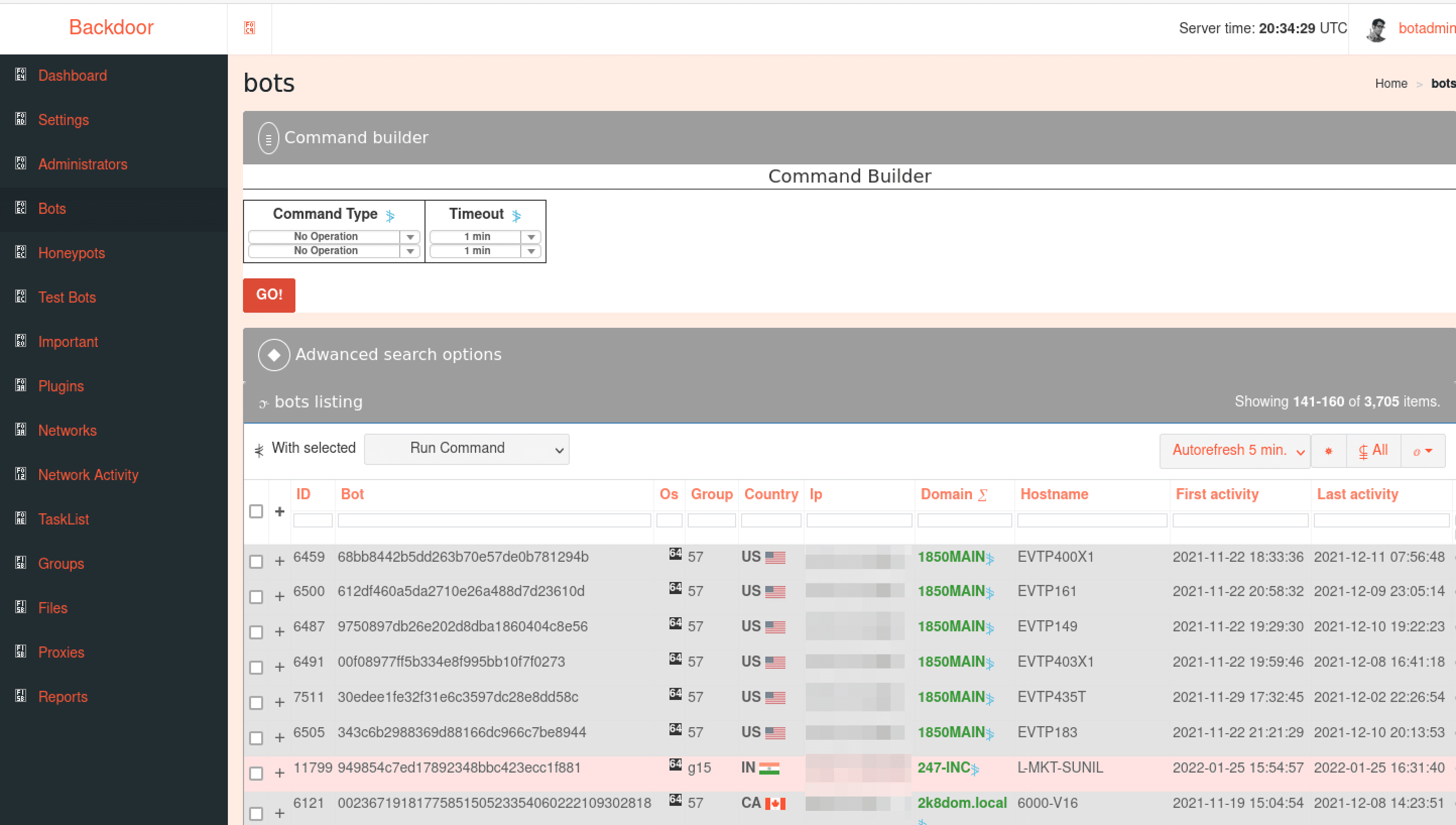Screen dimensions: 1456x825
Task: Click the help icon next to Timeout
Action: coord(516,215)
